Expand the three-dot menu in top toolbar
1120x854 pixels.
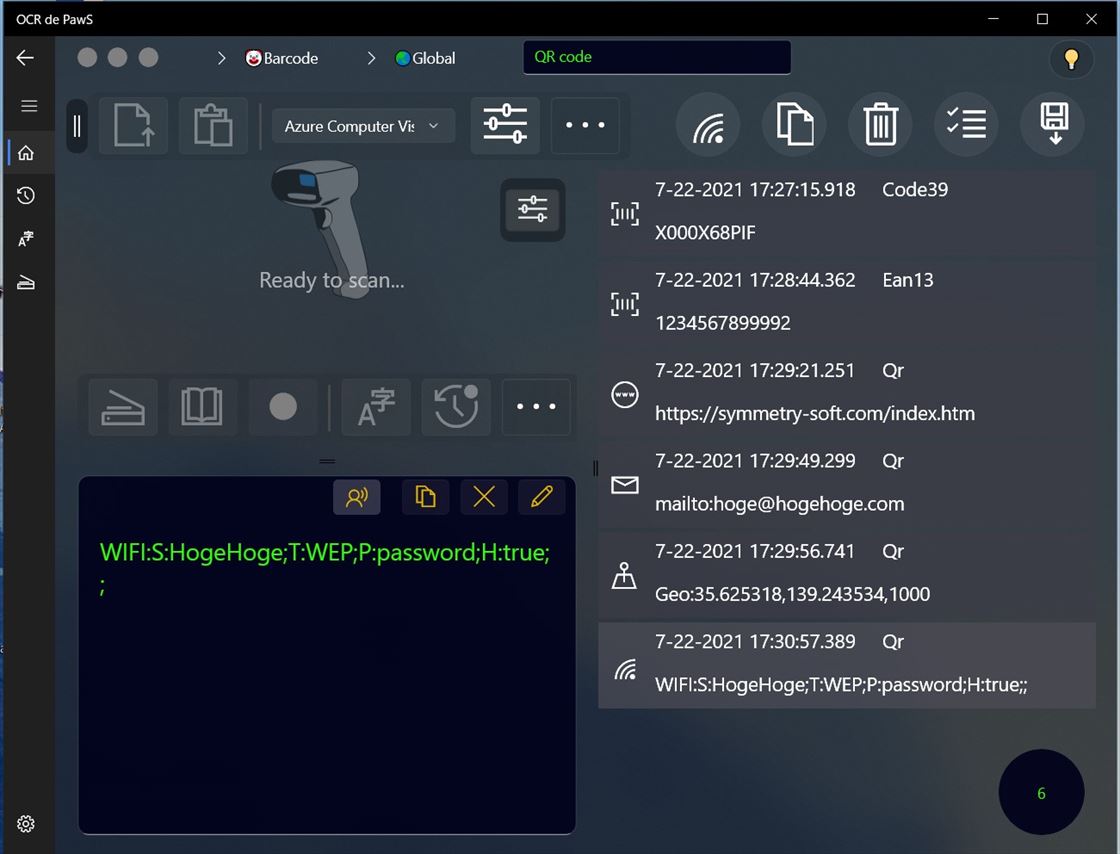(x=585, y=126)
